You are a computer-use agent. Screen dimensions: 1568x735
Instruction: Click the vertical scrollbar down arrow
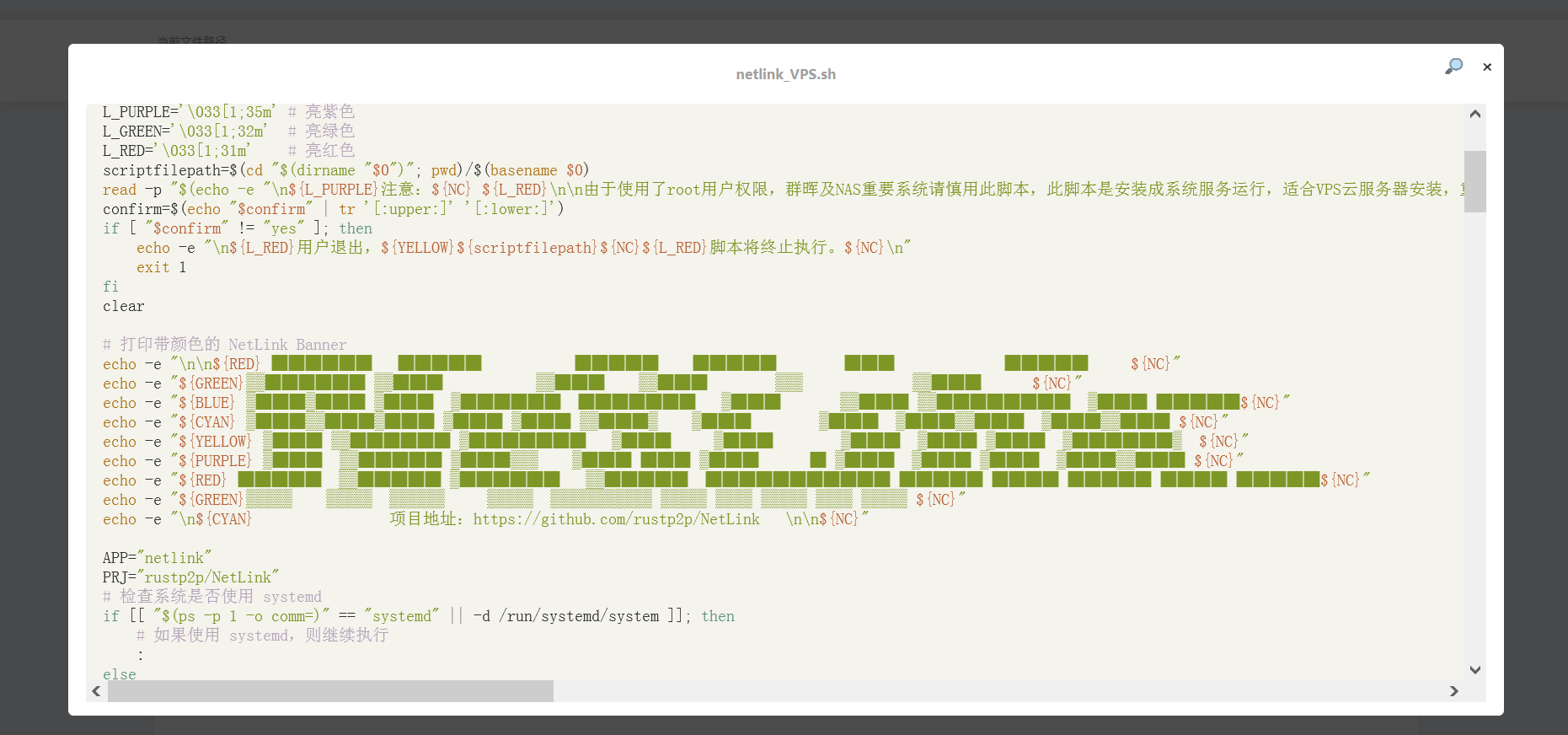(1474, 670)
